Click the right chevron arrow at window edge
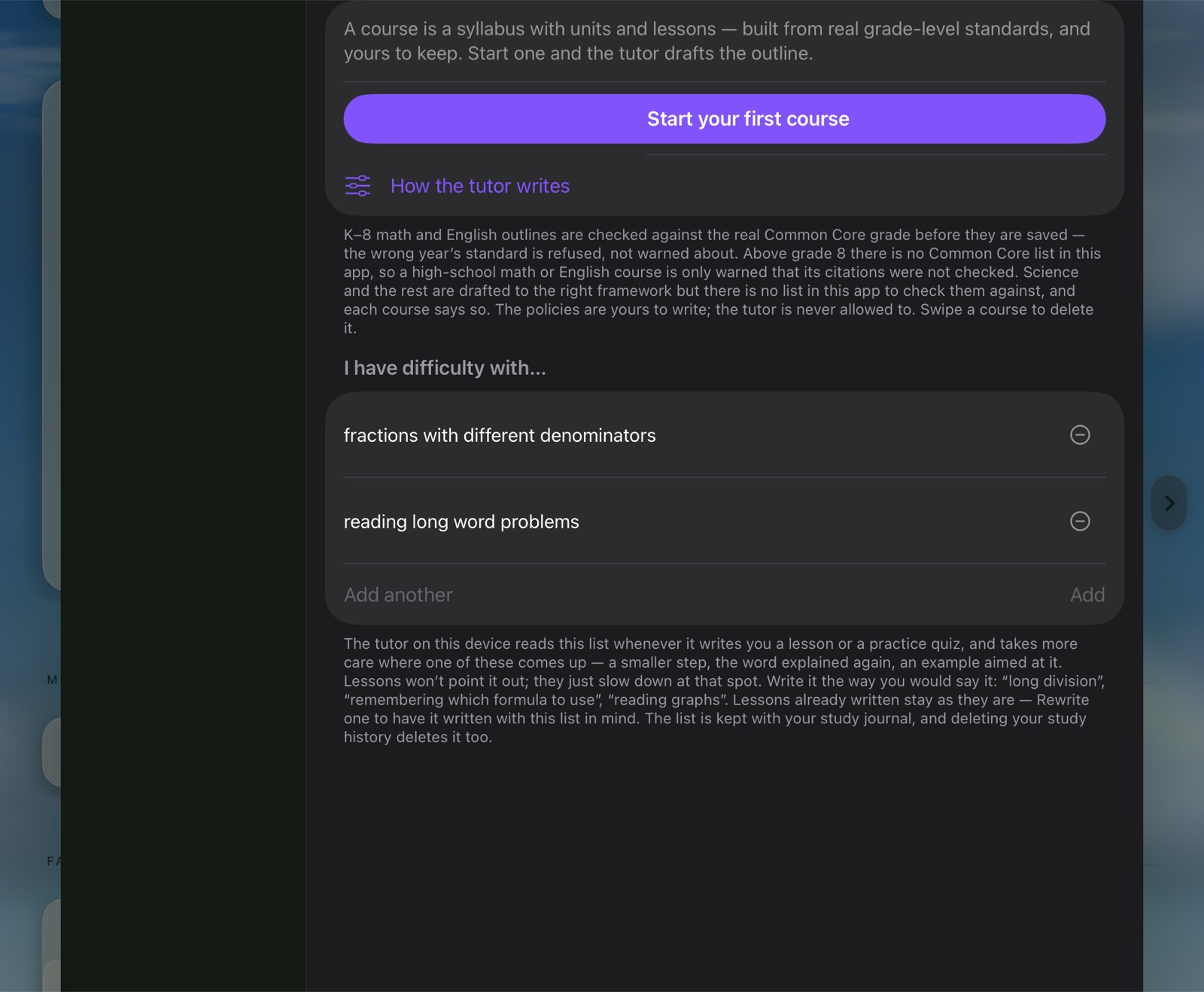Image resolution: width=1204 pixels, height=992 pixels. 1169,503
